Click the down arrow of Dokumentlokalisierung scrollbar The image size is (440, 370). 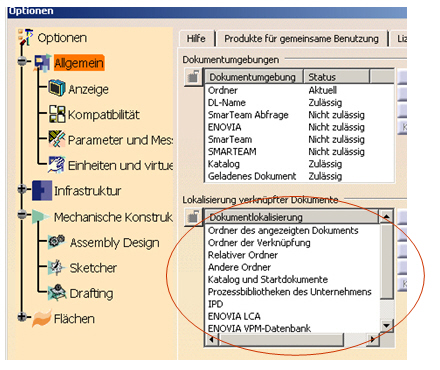pyautogui.click(x=387, y=326)
